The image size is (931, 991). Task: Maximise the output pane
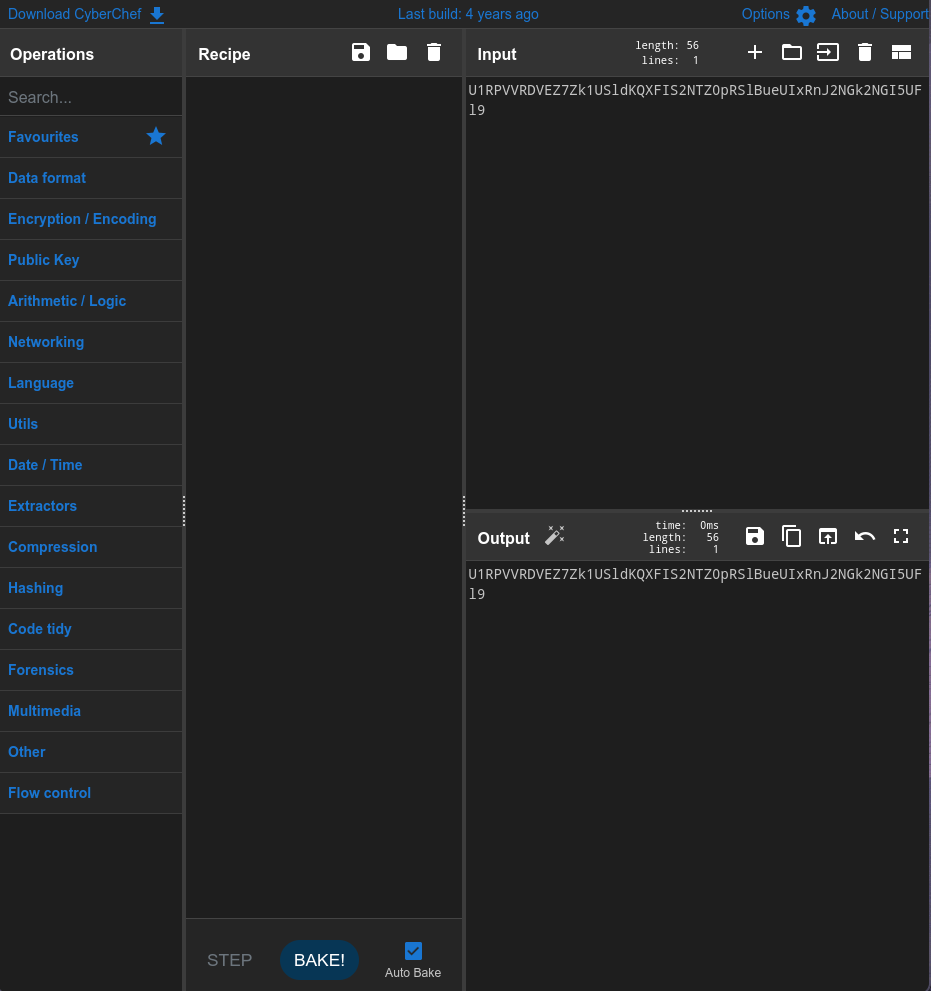click(901, 537)
